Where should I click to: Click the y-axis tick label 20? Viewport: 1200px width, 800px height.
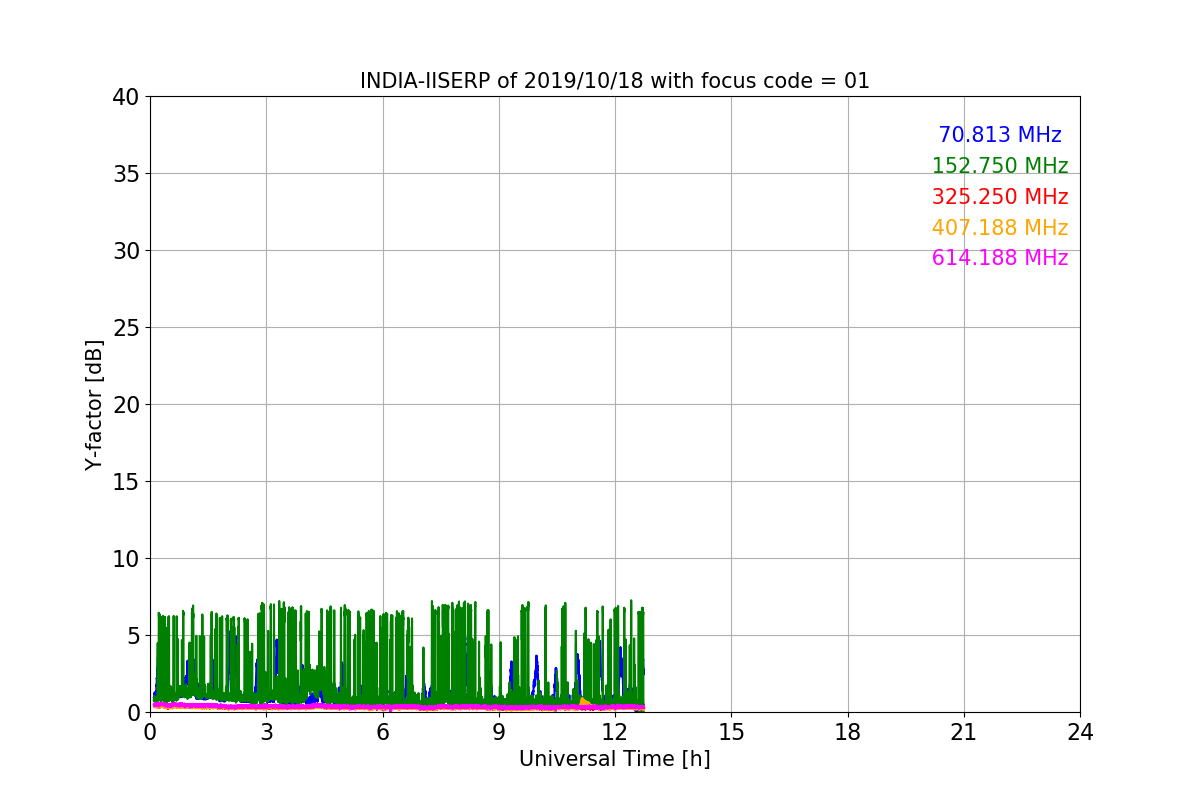125,405
